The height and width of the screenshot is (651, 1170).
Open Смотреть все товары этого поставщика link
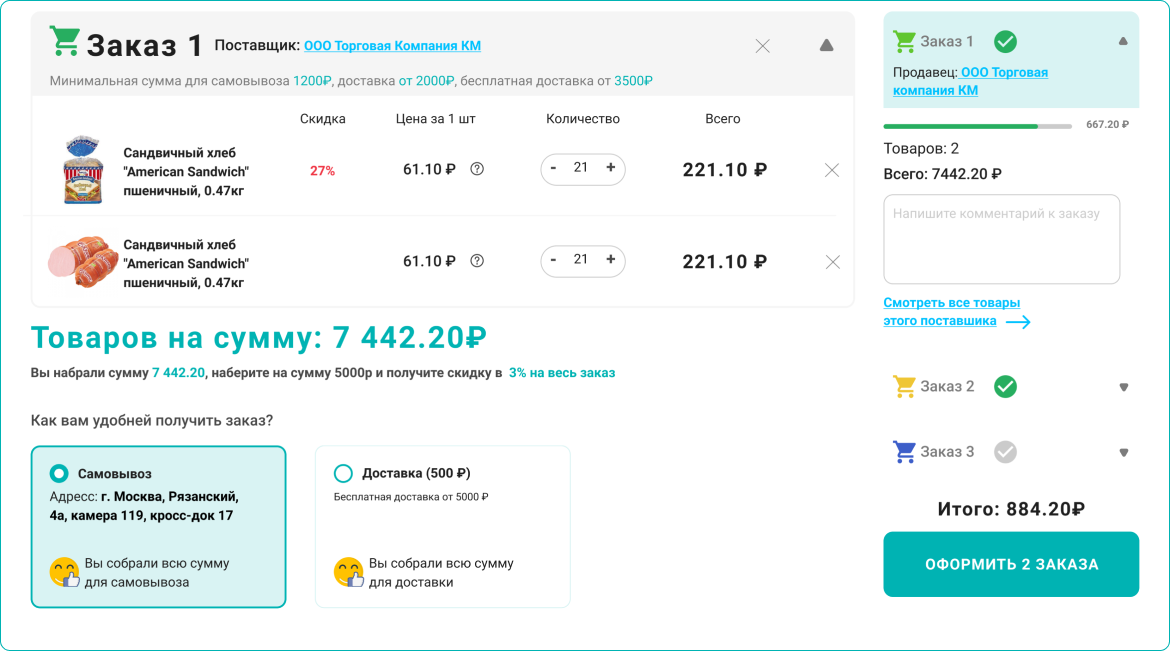(x=951, y=312)
